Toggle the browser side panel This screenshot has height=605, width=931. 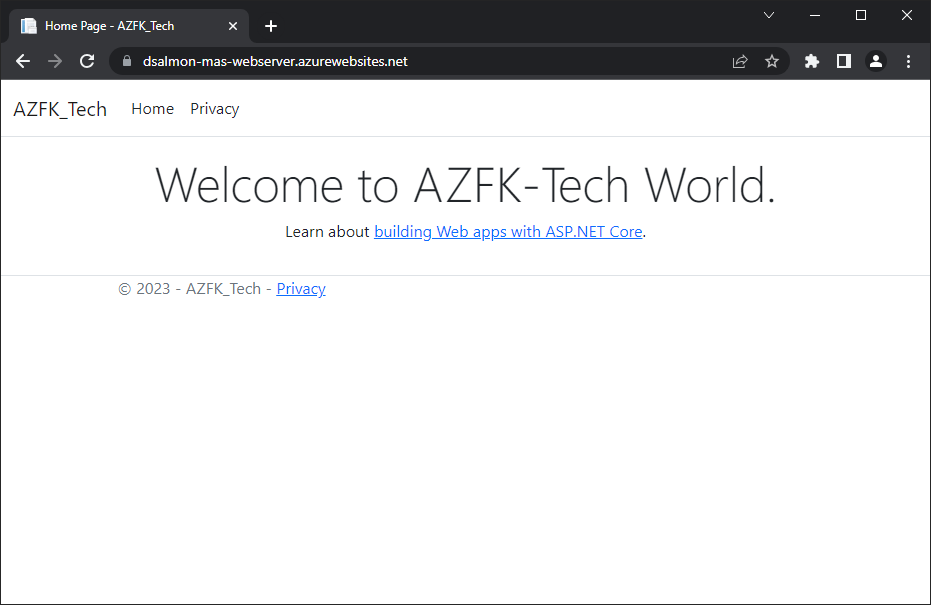(844, 61)
